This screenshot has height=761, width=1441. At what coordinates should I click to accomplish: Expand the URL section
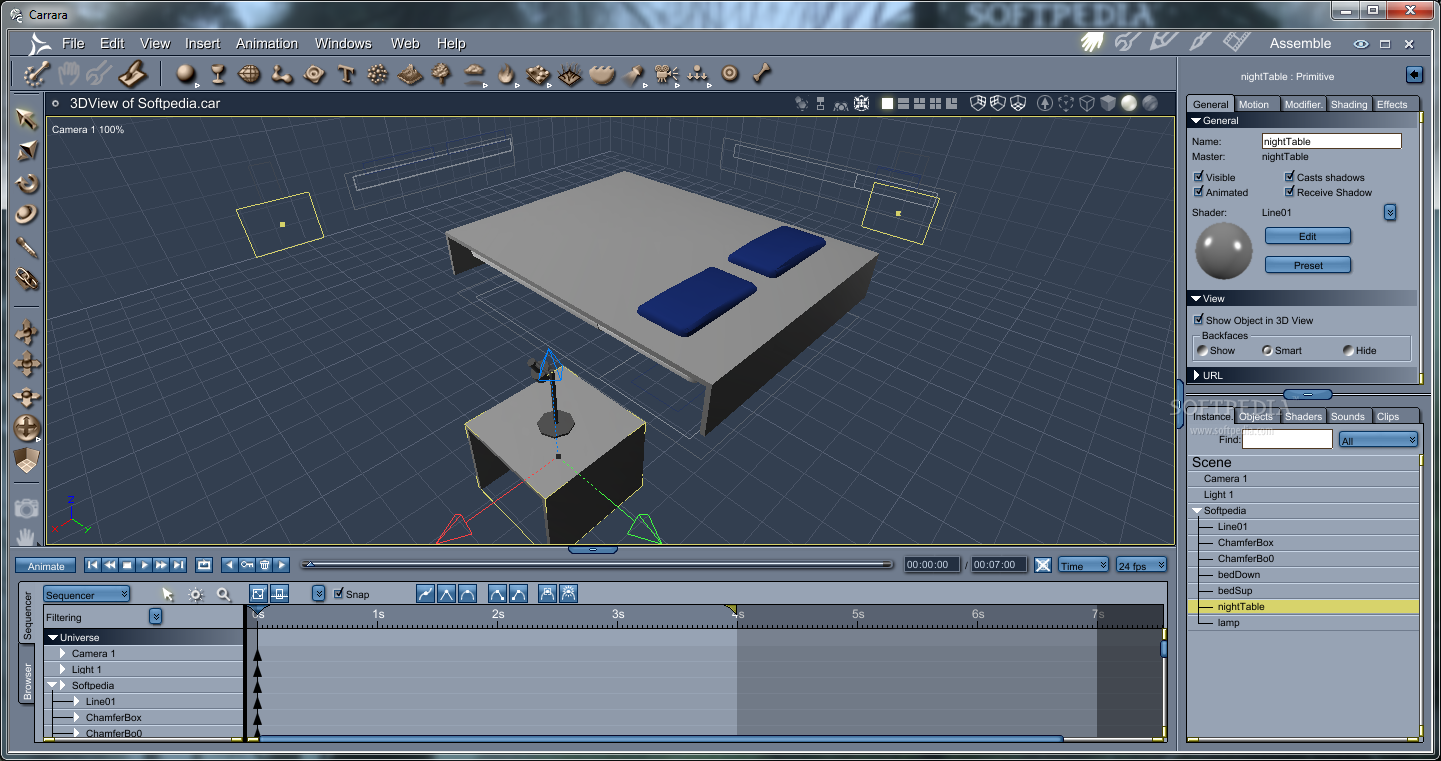[1196, 375]
